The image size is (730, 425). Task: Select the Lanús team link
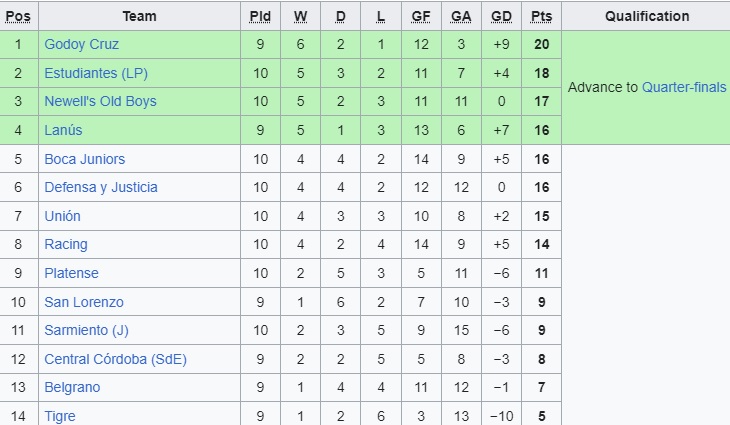[x=63, y=130]
